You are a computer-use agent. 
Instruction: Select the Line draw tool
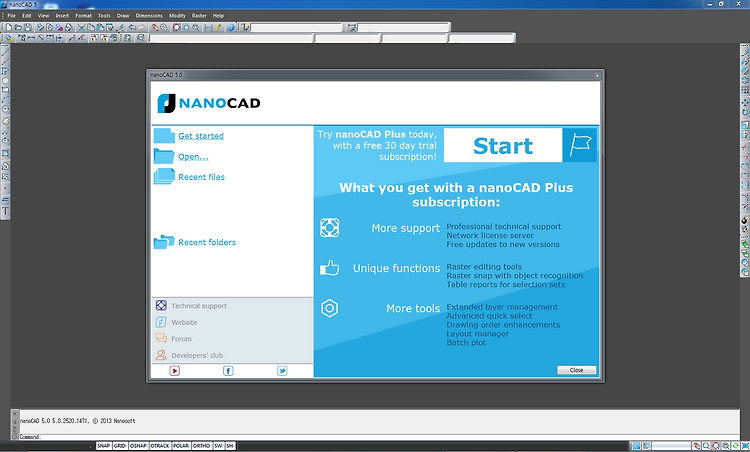pos(6,52)
